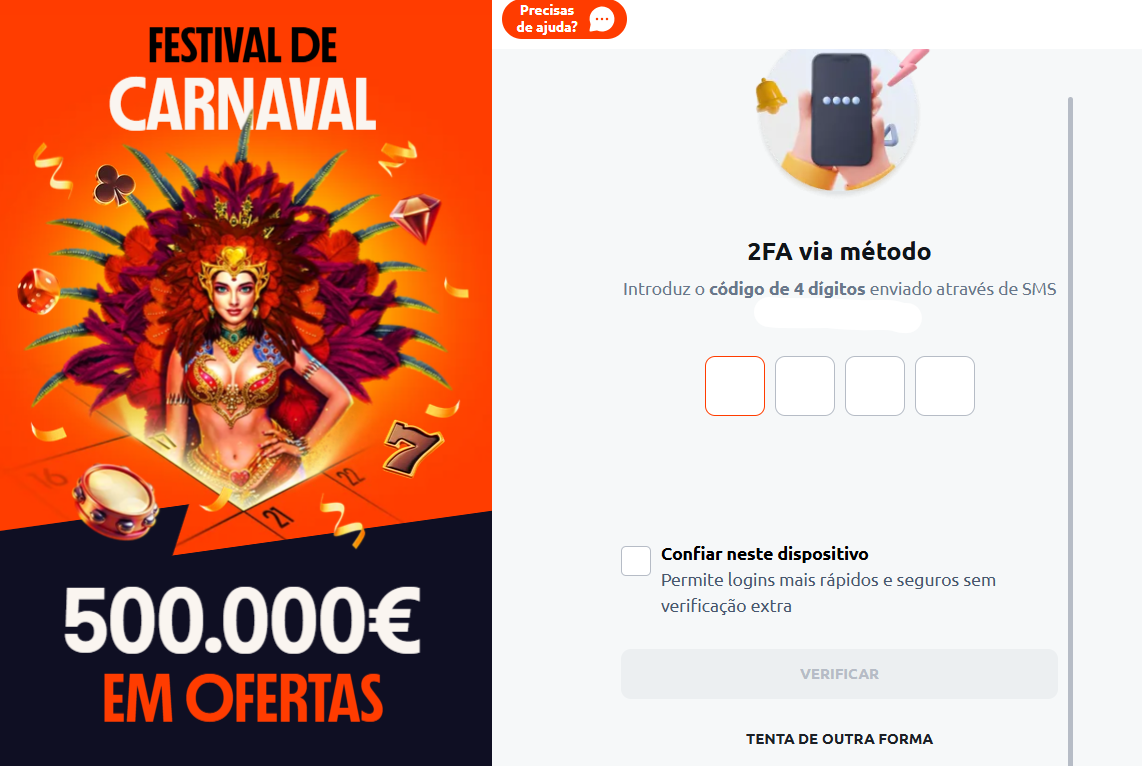Viewport: 1142px width, 766px height.
Task: Click the club card suit icon in the banner
Action: (x=113, y=185)
